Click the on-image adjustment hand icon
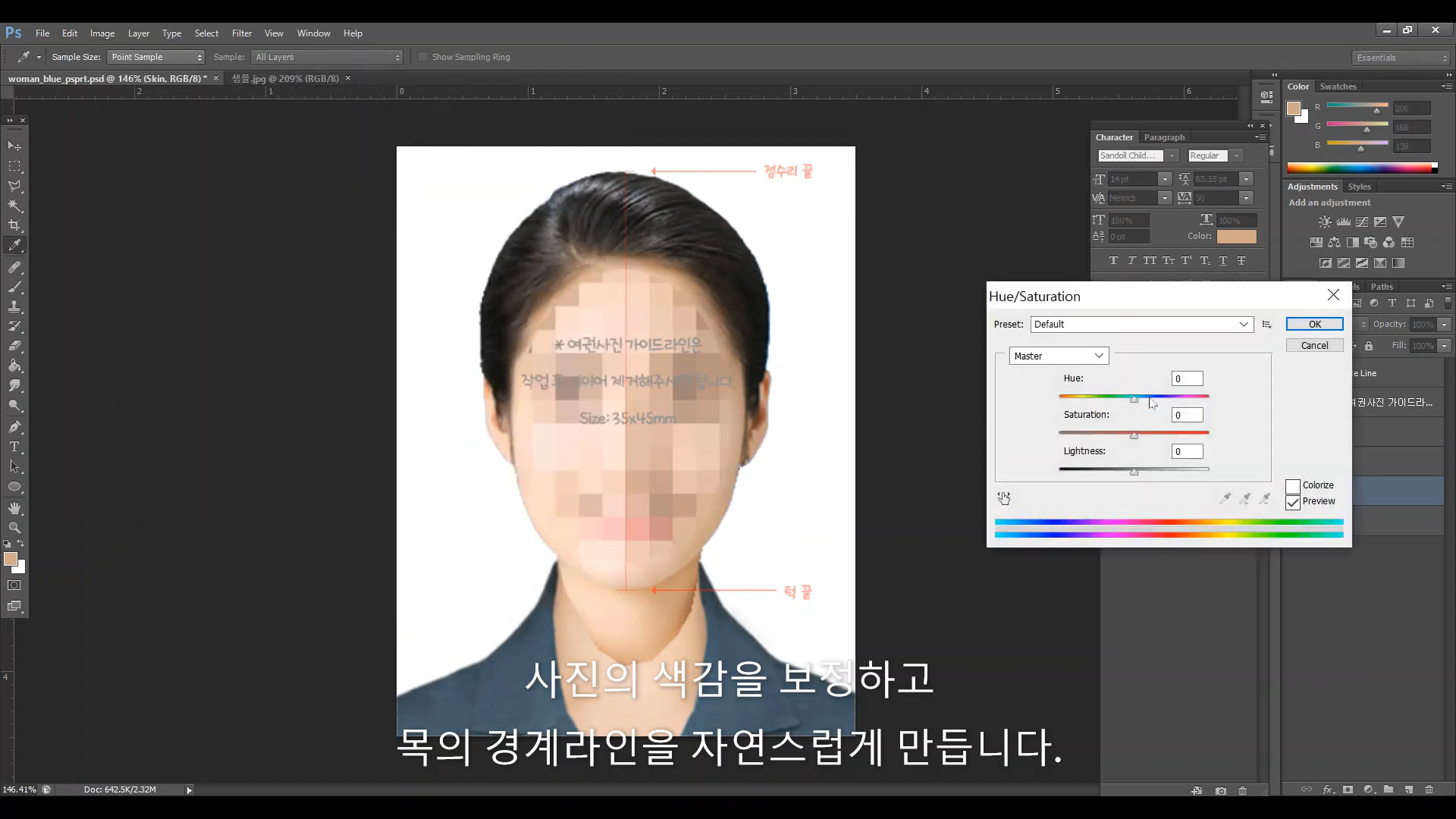The width and height of the screenshot is (1456, 819). coord(1004,498)
